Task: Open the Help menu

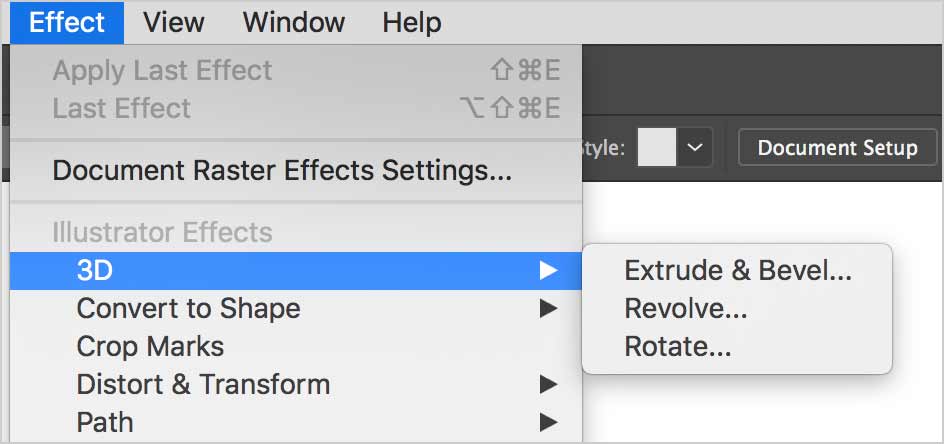Action: (x=412, y=23)
